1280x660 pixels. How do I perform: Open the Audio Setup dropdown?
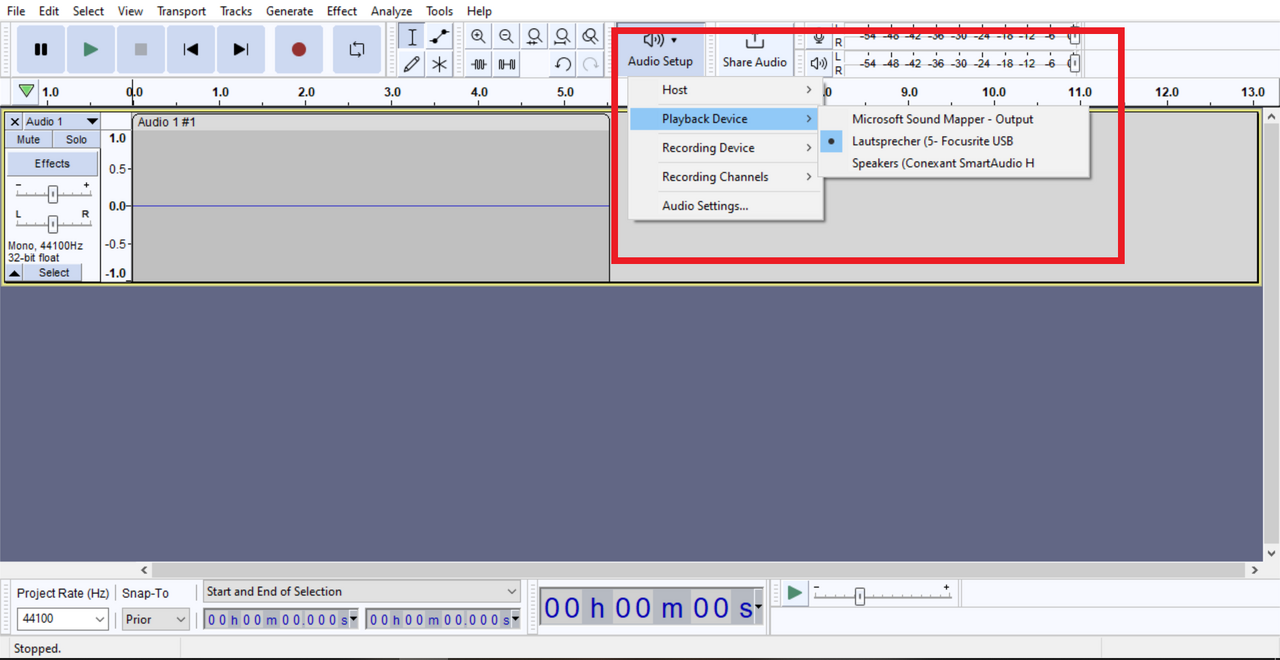660,49
